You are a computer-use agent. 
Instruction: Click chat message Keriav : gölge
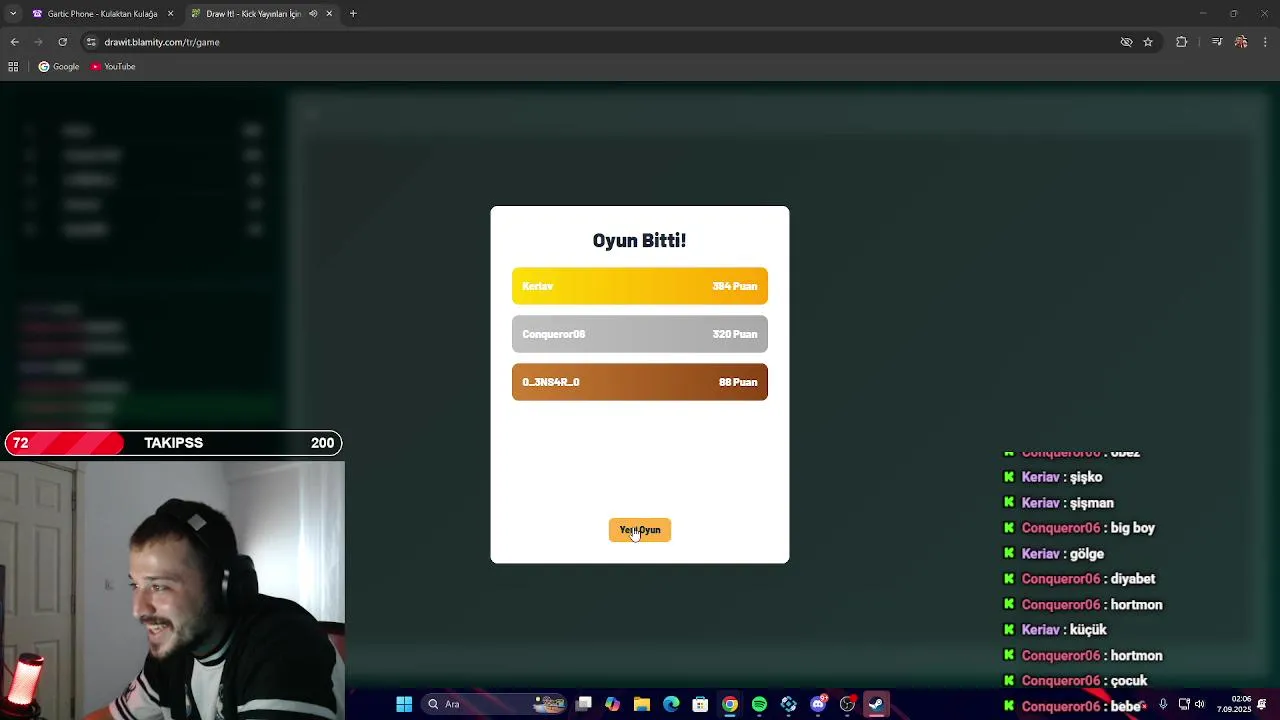1053,554
